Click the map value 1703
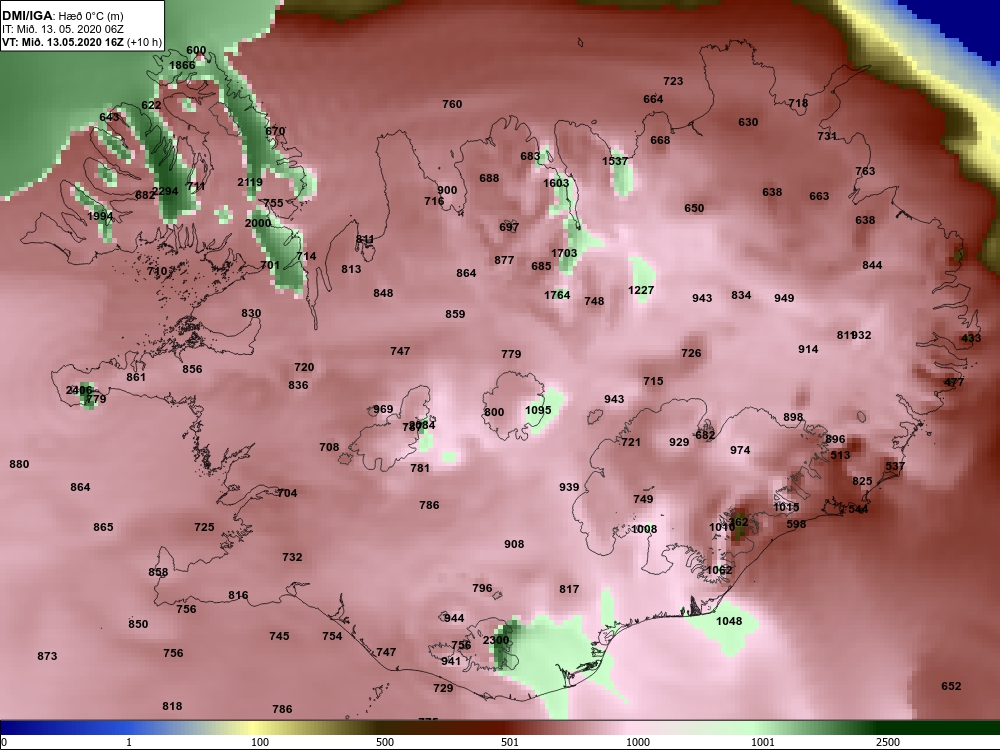The width and height of the screenshot is (1000, 750). (564, 253)
